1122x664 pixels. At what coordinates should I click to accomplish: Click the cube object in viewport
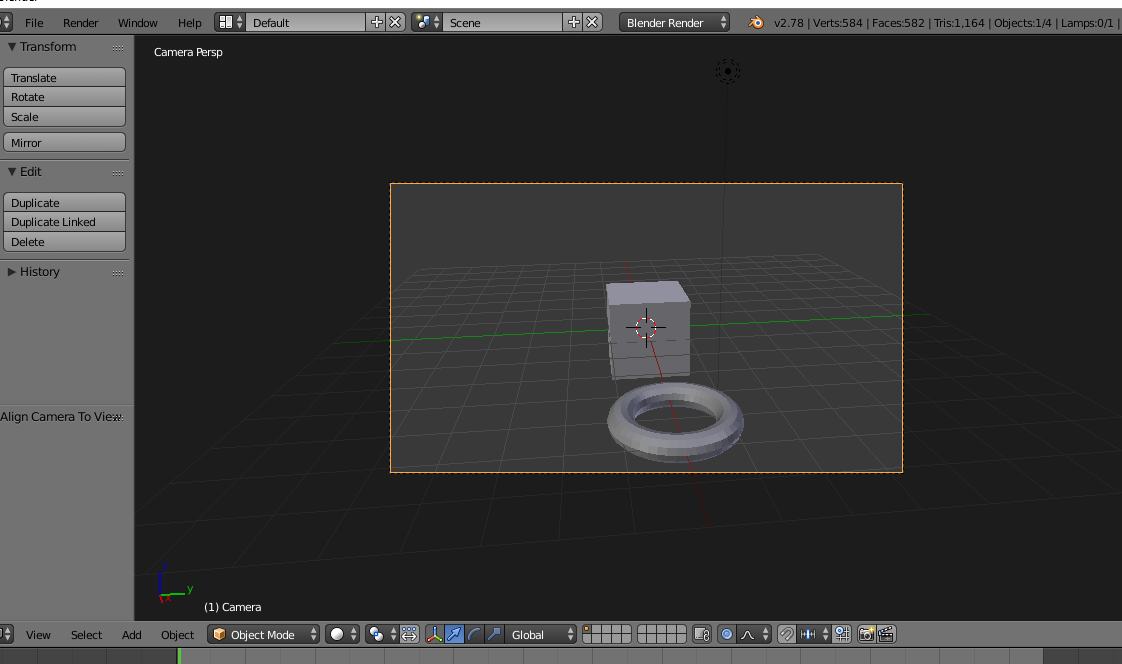648,329
